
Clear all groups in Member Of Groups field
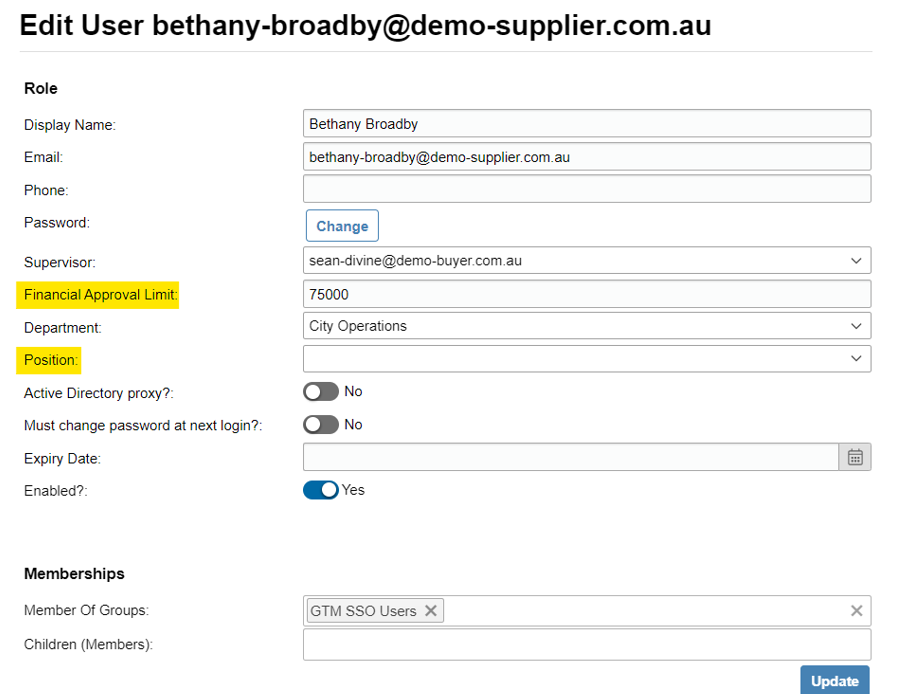pyautogui.click(x=856, y=611)
